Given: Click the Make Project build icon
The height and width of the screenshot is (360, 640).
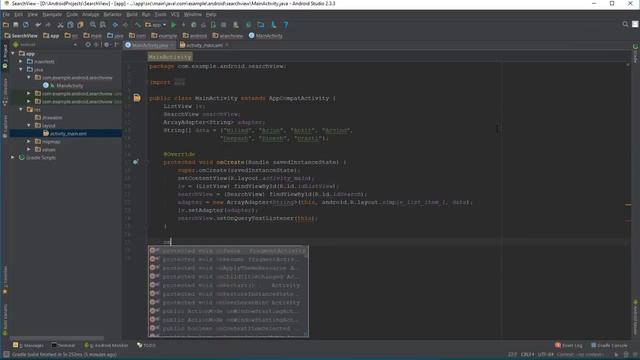Looking at the screenshot, I should (138, 25).
